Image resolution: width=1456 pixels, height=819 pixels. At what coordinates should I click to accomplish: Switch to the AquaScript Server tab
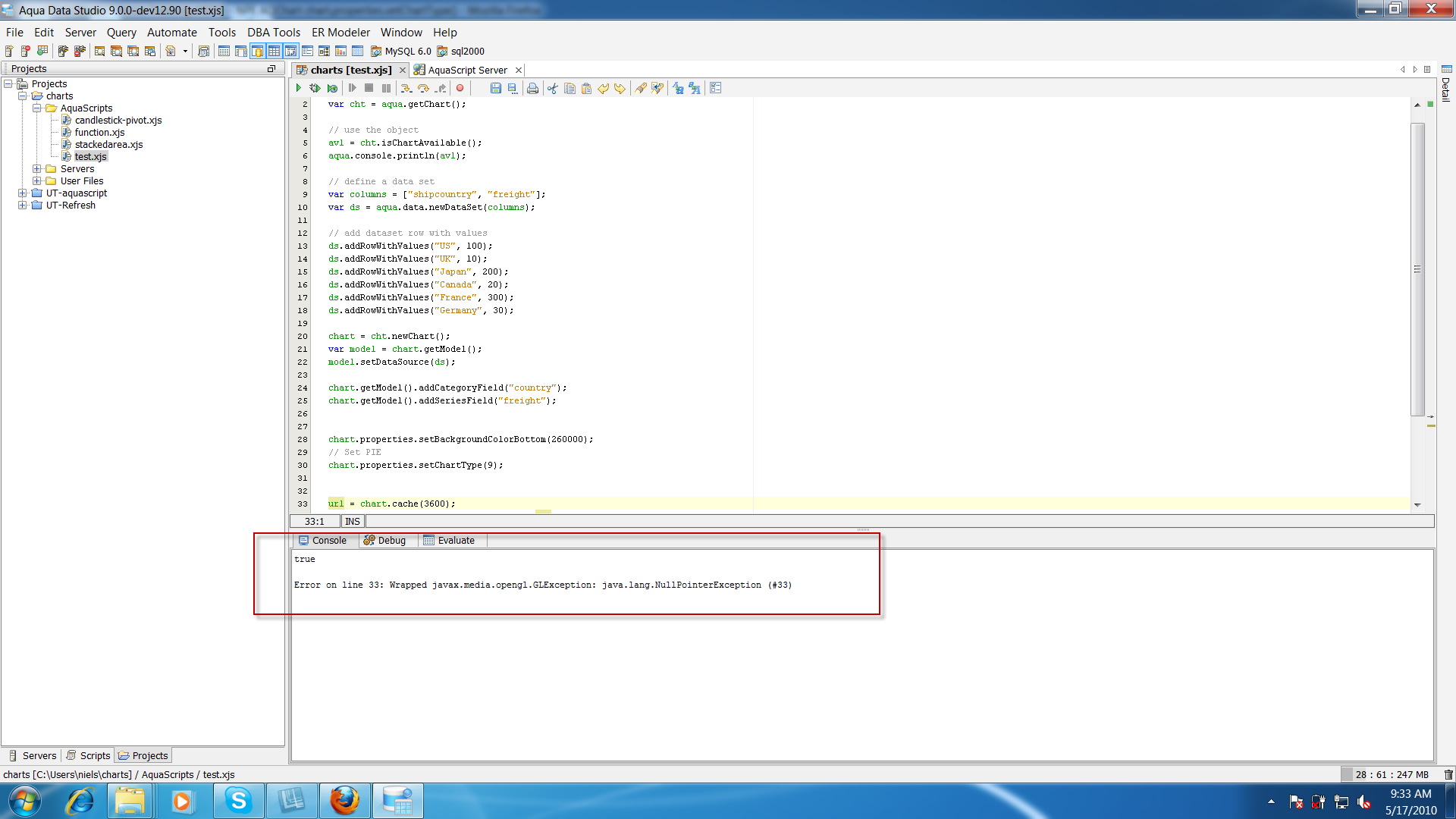(x=467, y=70)
